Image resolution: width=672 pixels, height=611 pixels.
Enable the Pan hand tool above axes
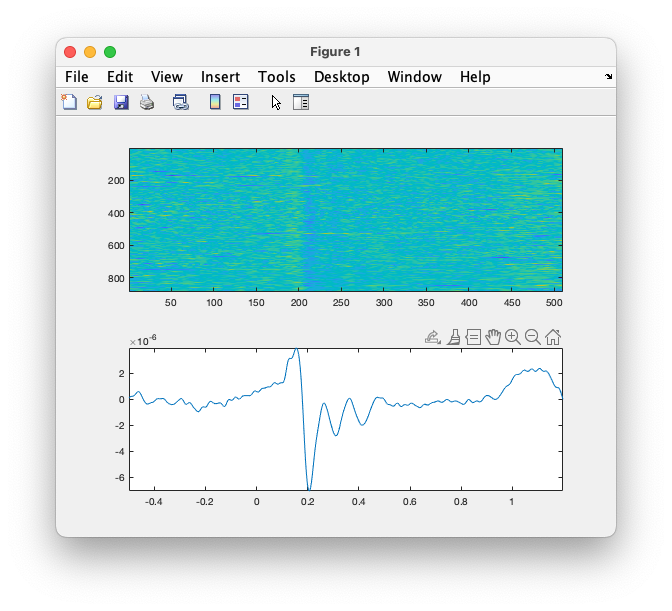pyautogui.click(x=492, y=337)
